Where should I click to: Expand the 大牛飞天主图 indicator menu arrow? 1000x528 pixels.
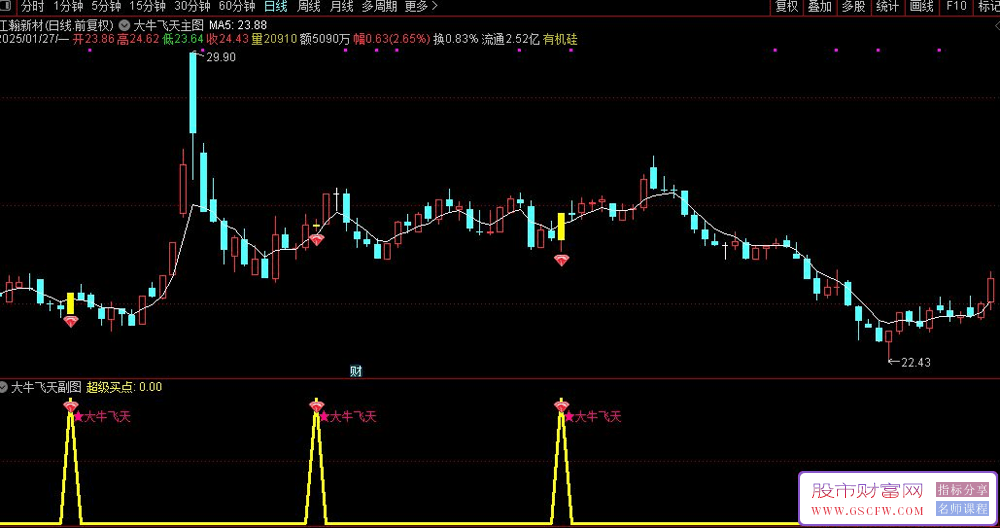(124, 26)
